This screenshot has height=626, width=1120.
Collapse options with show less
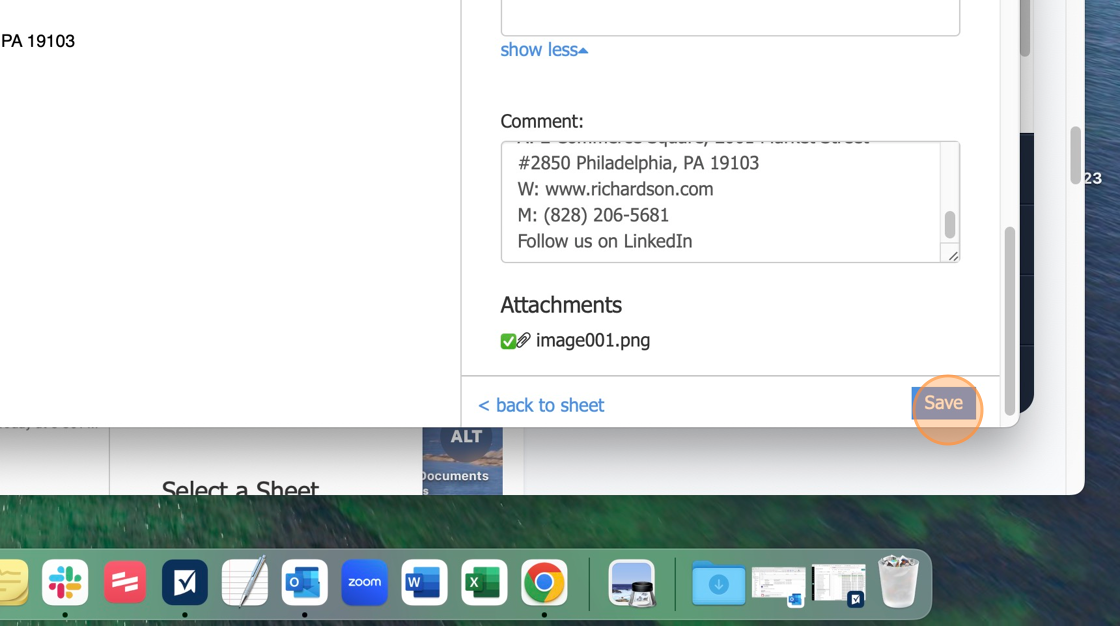(544, 50)
